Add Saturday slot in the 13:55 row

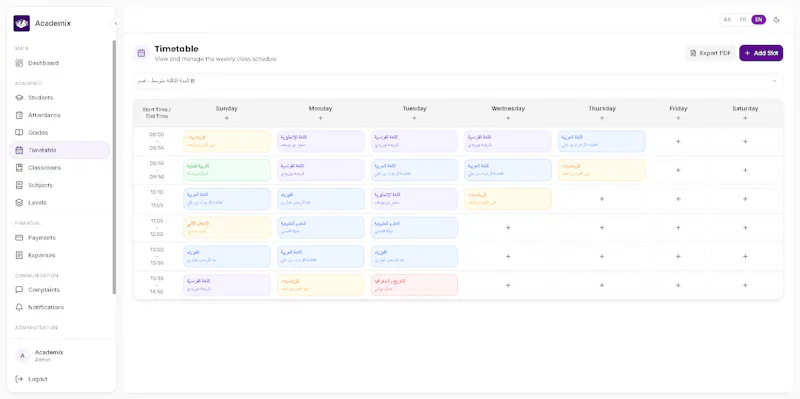(745, 285)
